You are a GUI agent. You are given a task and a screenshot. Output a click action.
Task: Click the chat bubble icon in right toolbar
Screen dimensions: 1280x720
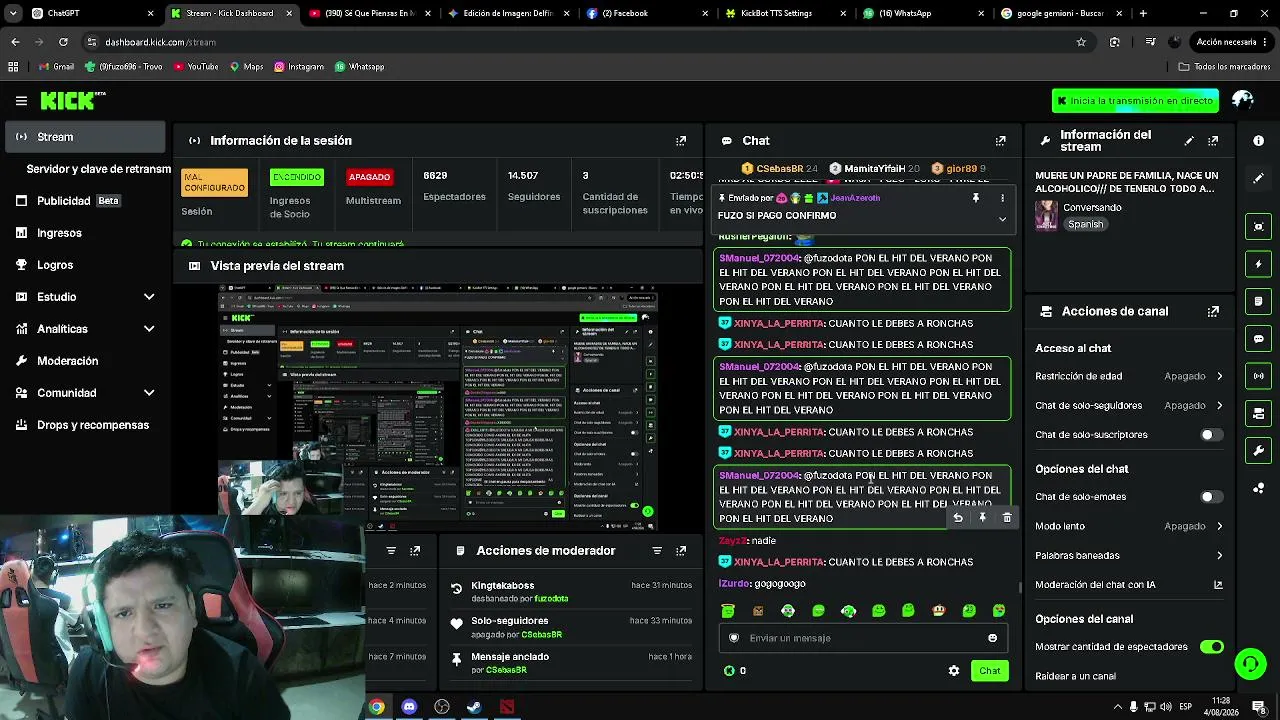click(x=1258, y=339)
